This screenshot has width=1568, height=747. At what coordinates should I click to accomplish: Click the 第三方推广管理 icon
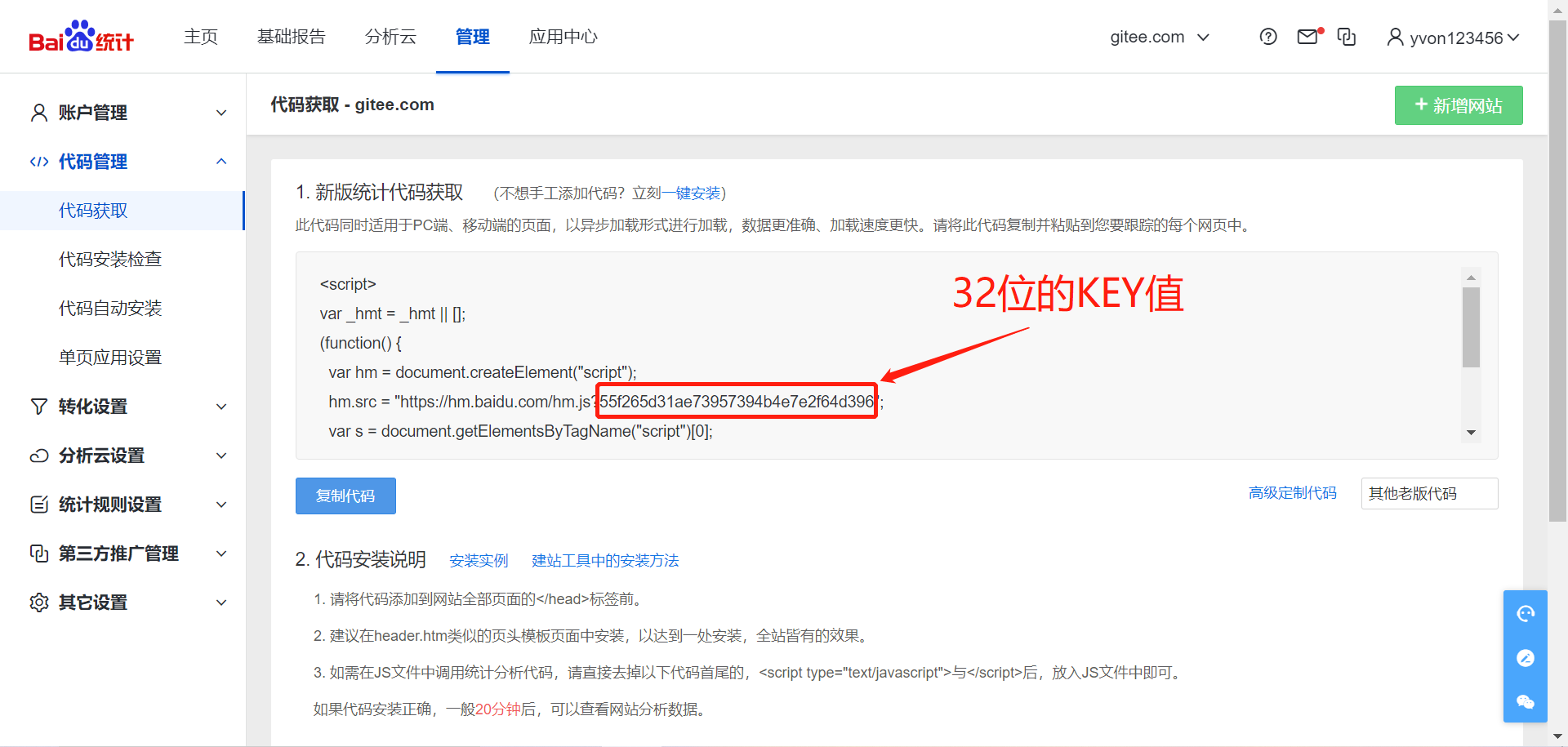(x=38, y=554)
